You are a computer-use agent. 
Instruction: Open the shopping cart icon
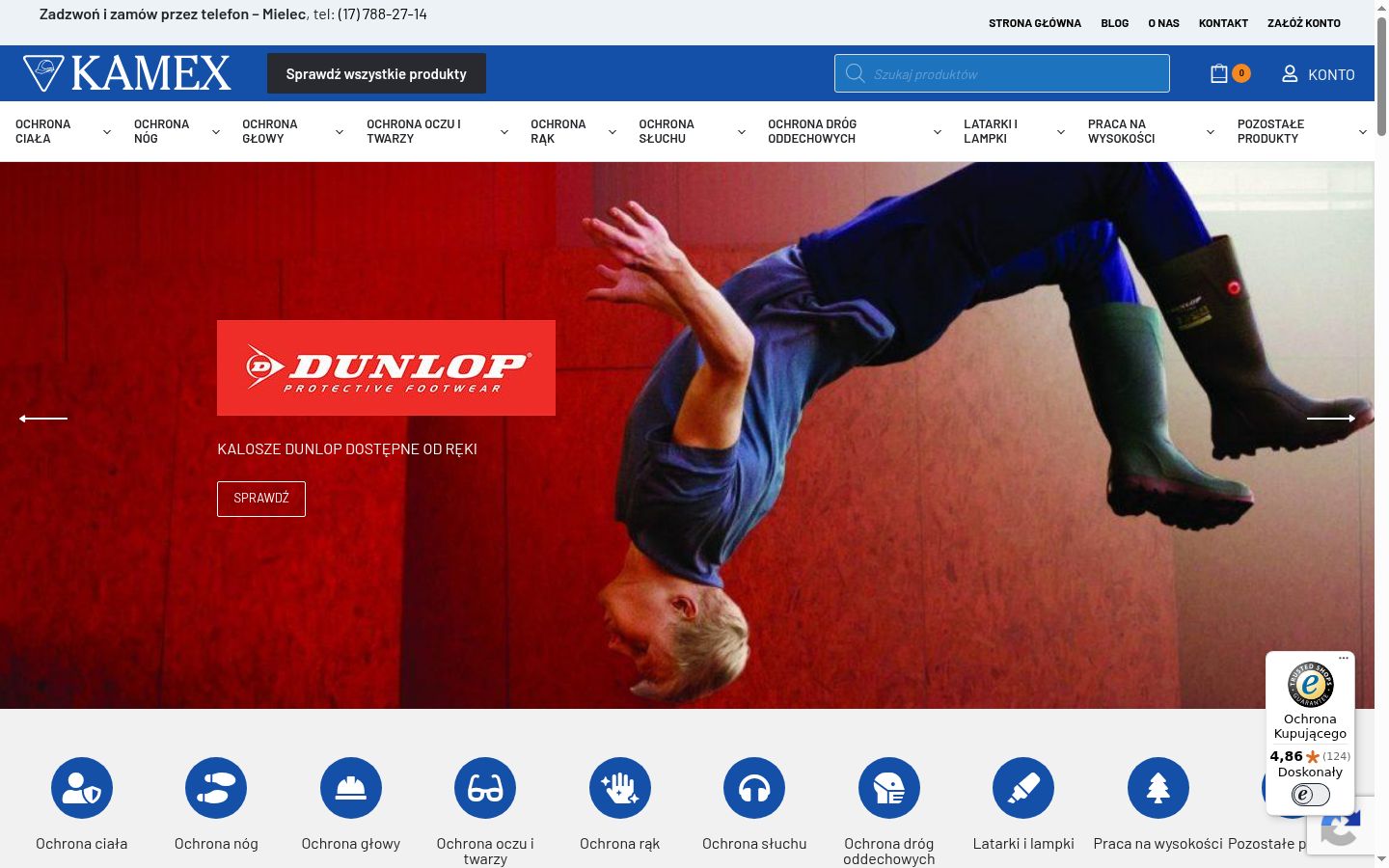[x=1219, y=73]
